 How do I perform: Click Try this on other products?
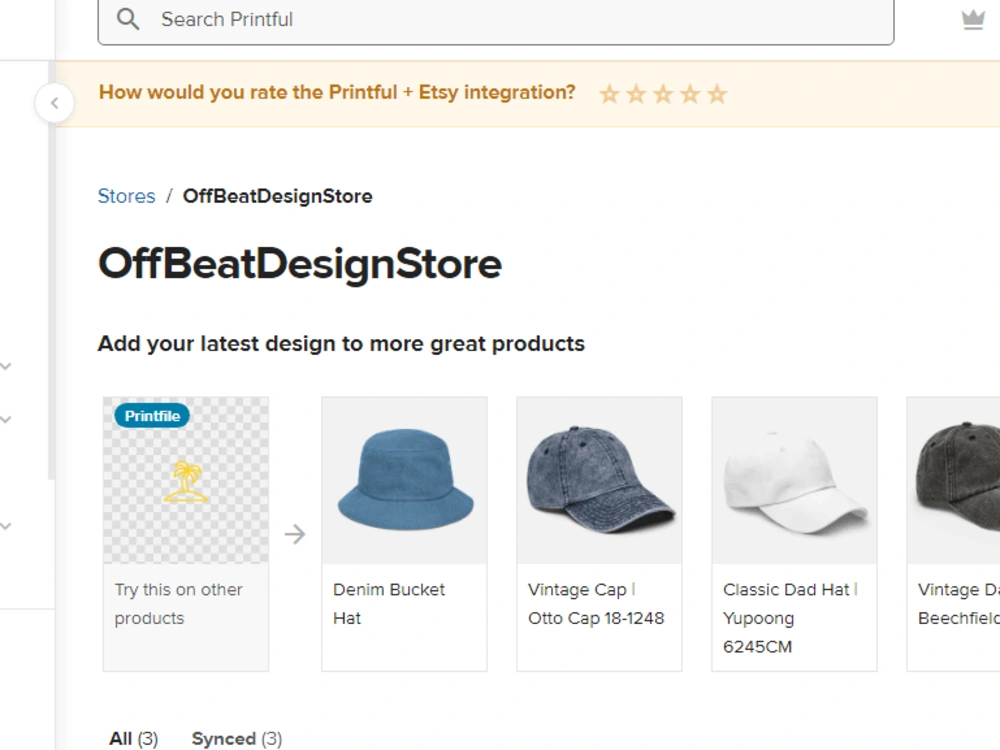179,603
